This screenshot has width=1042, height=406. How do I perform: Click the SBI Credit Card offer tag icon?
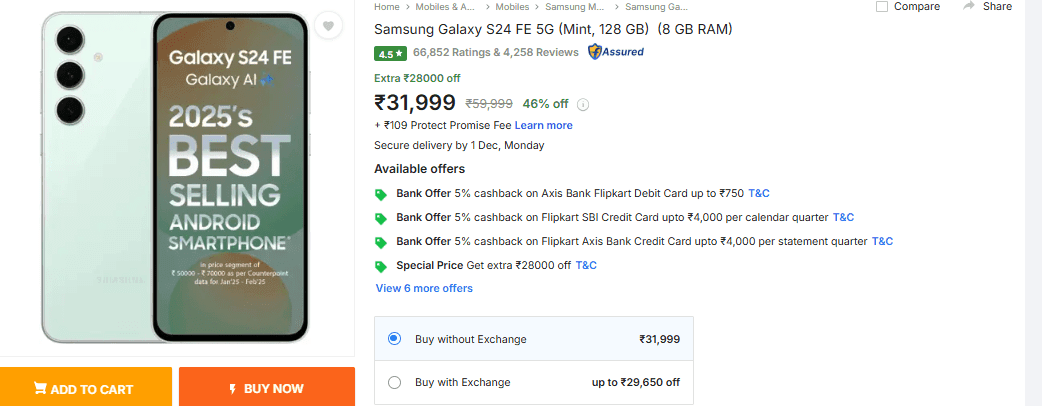pyautogui.click(x=381, y=218)
